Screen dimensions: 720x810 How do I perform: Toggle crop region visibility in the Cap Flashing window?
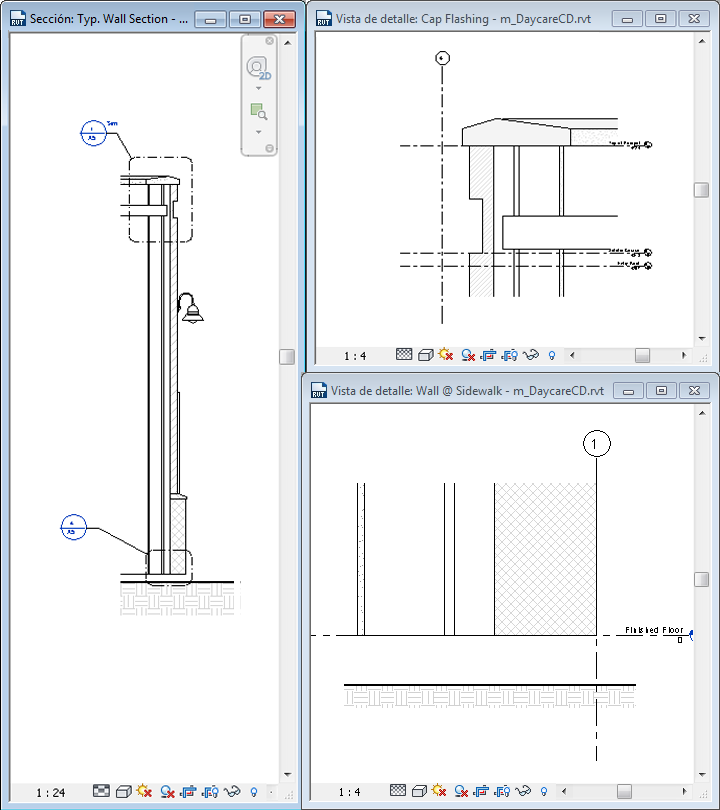(x=510, y=355)
